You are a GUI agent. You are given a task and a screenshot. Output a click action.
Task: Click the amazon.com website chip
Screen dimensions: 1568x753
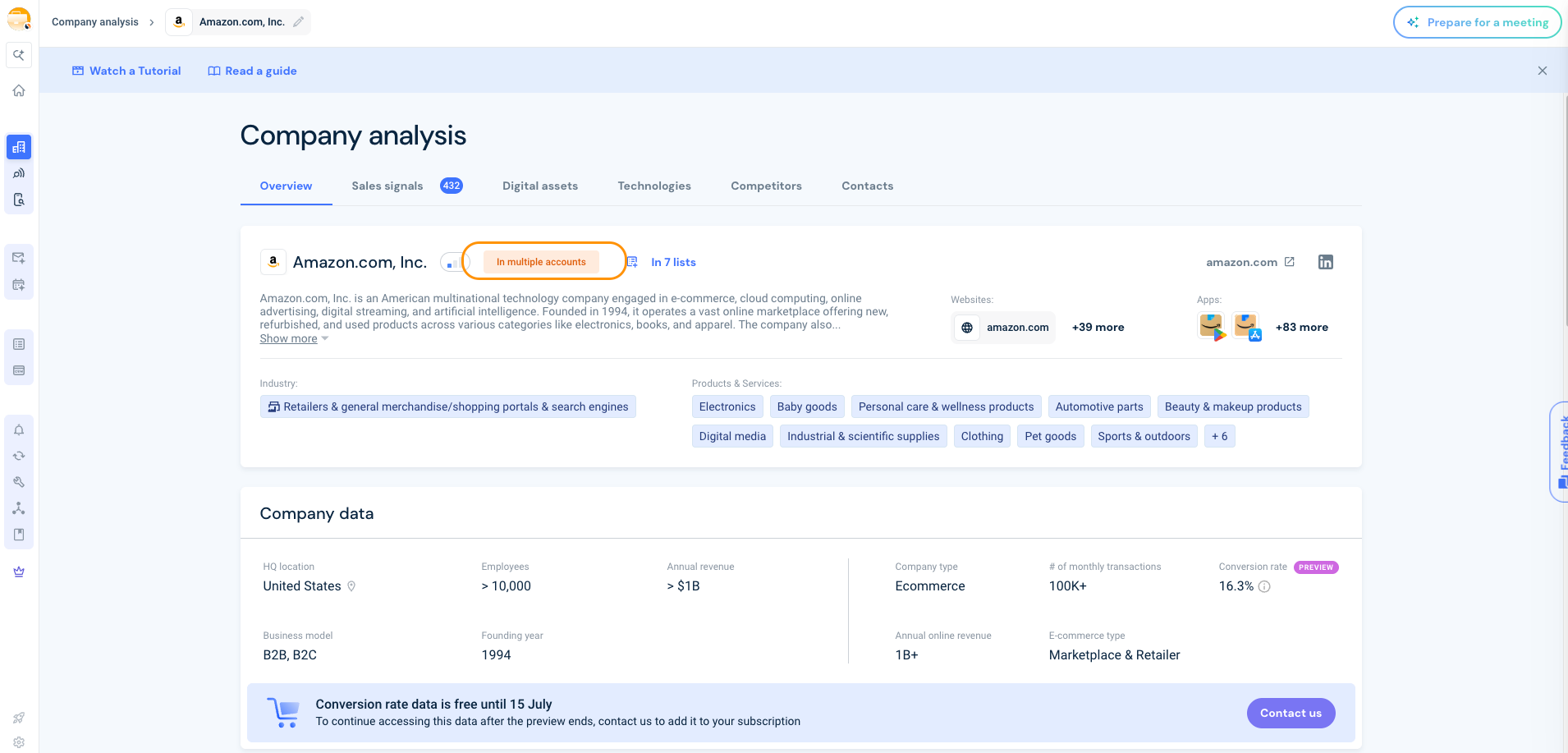pyautogui.click(x=1003, y=327)
